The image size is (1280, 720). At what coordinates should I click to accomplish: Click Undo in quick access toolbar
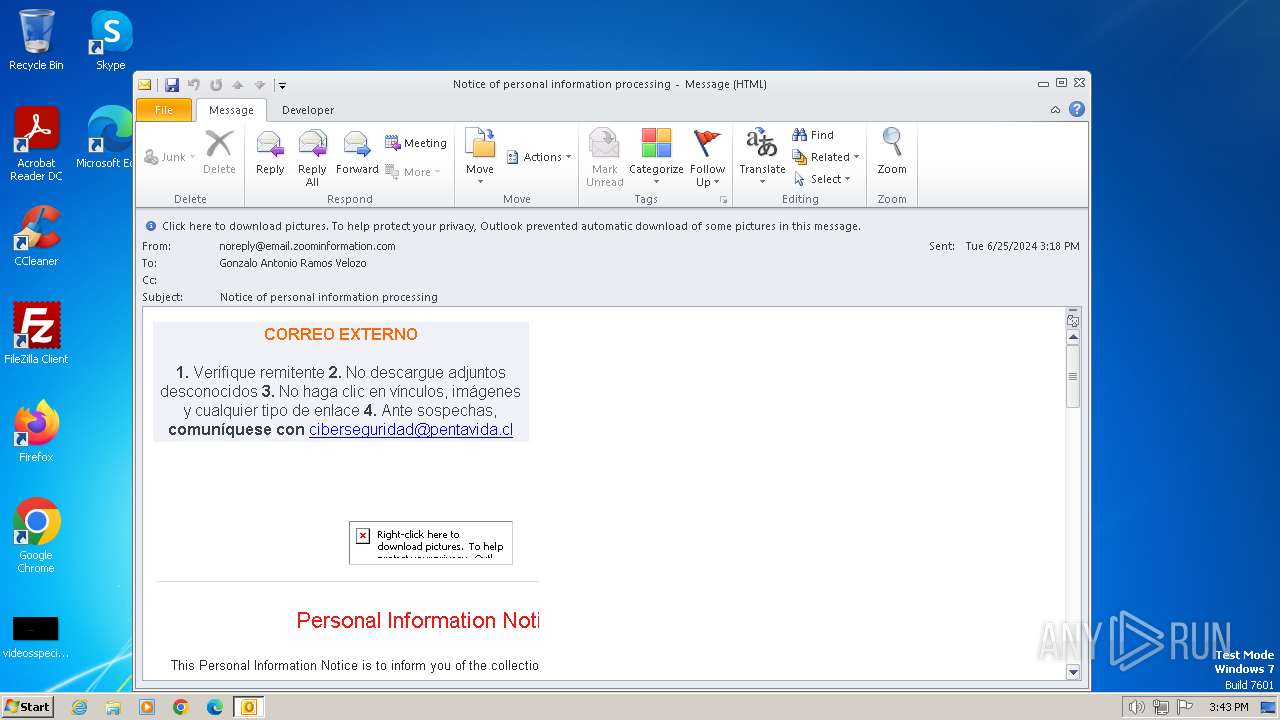(x=194, y=85)
